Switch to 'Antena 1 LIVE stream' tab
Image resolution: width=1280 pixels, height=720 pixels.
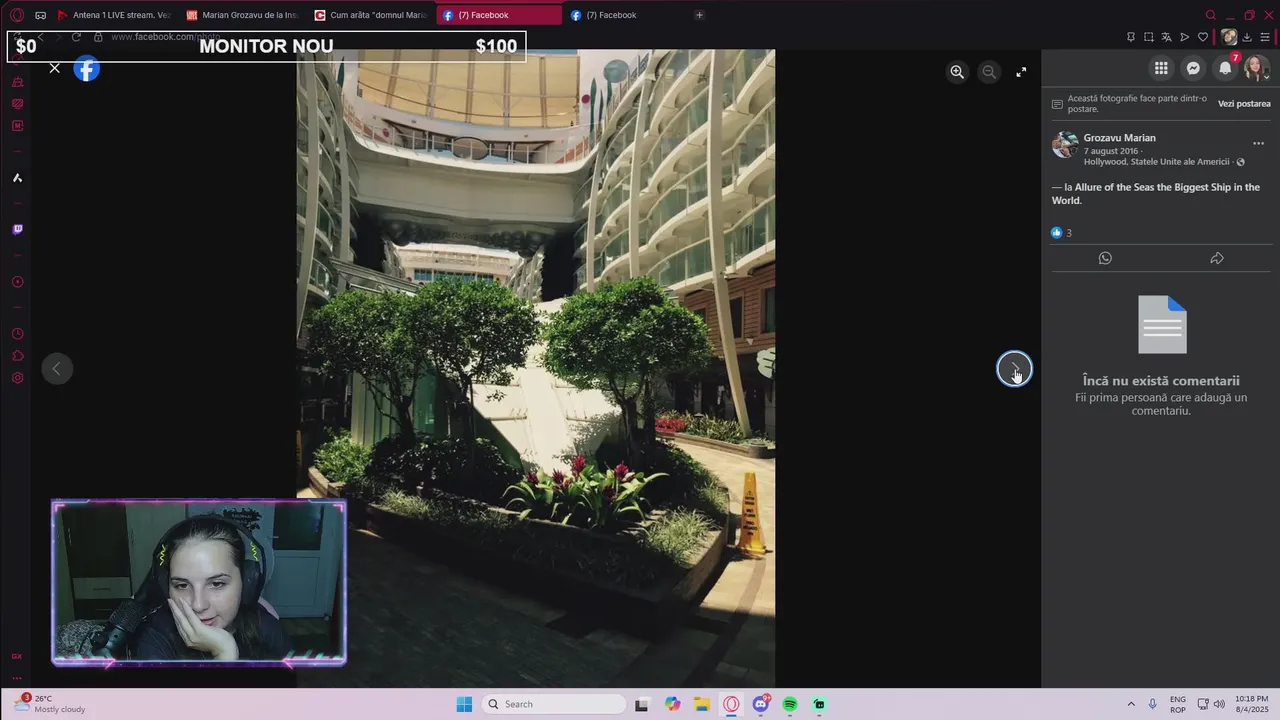pyautogui.click(x=113, y=15)
